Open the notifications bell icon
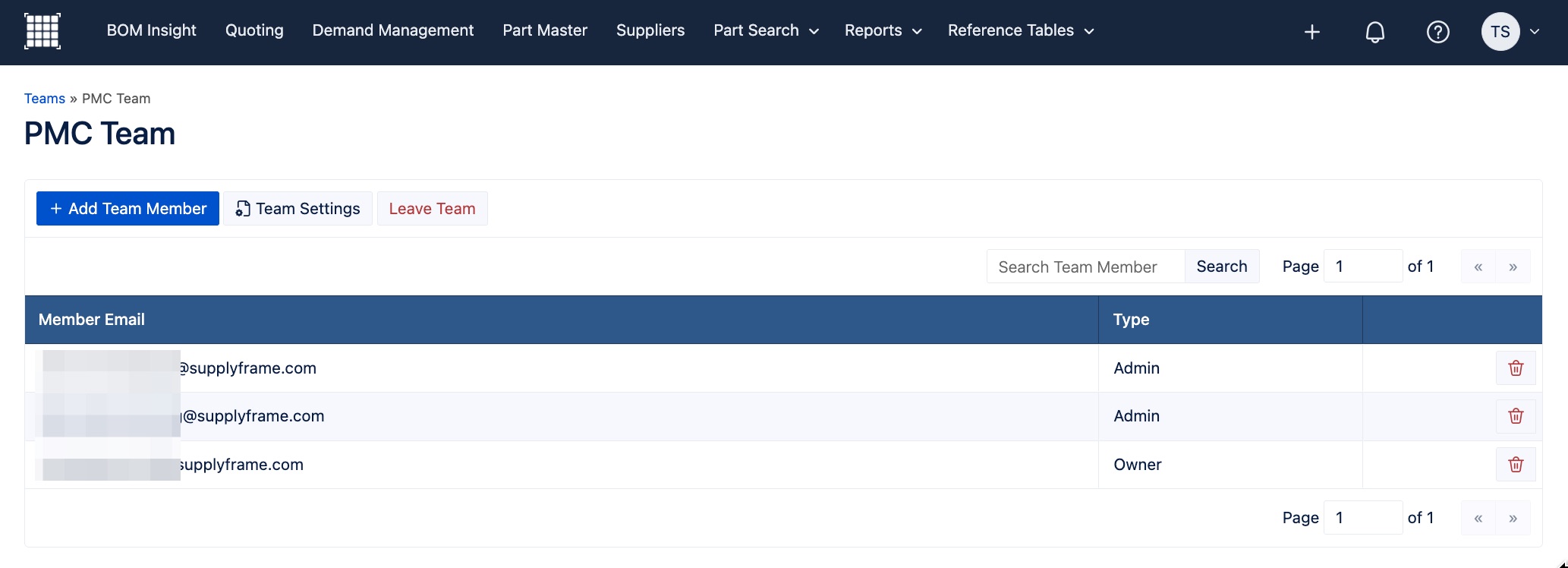The height and width of the screenshot is (568, 1568). pyautogui.click(x=1375, y=32)
